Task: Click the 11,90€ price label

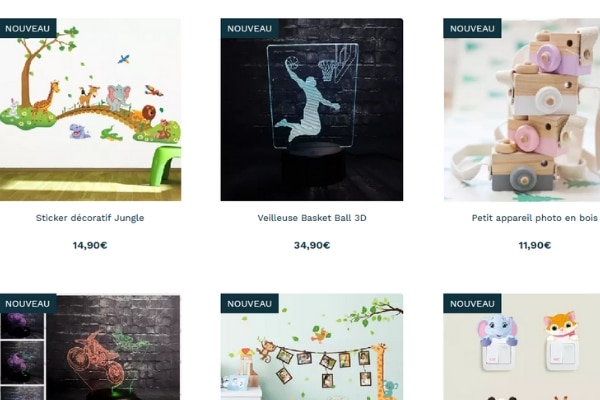Action: [x=535, y=245]
